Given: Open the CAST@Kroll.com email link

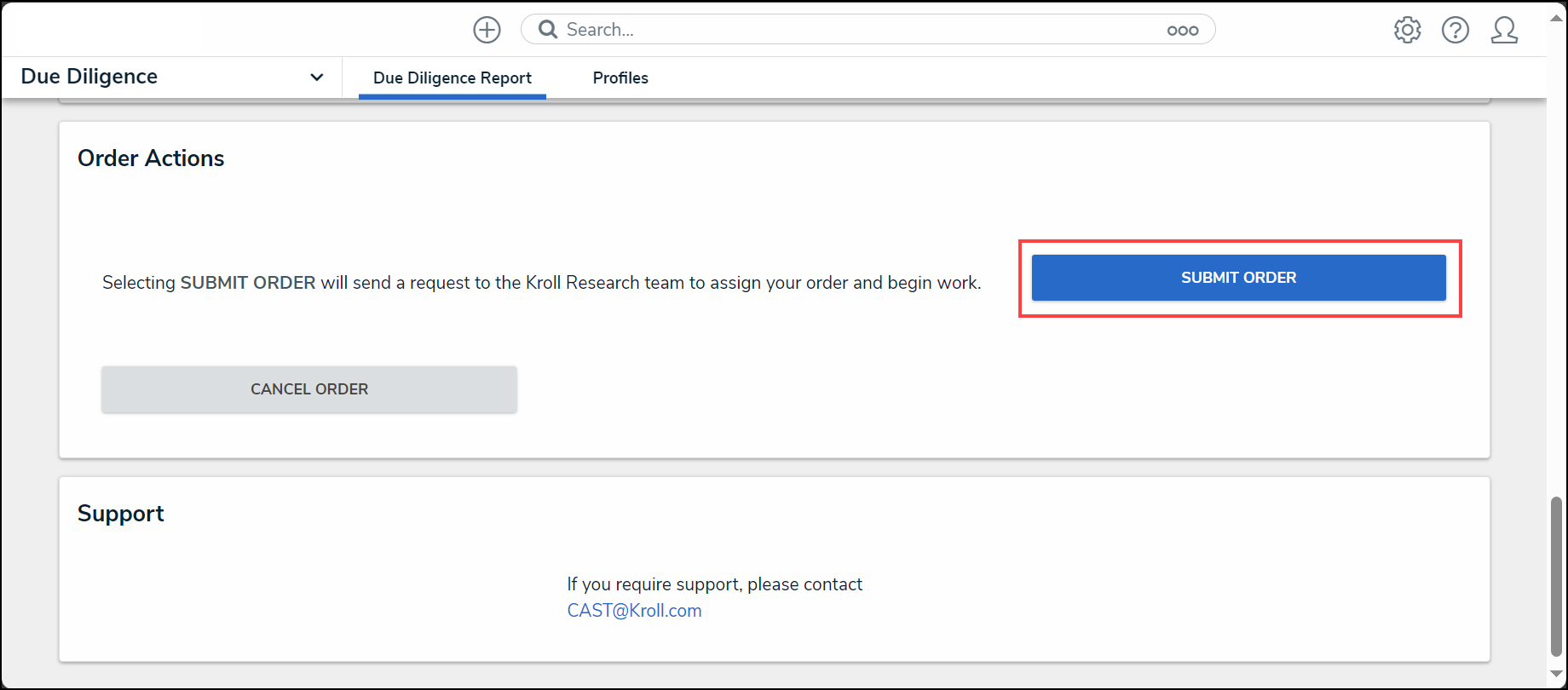Looking at the screenshot, I should (x=635, y=611).
